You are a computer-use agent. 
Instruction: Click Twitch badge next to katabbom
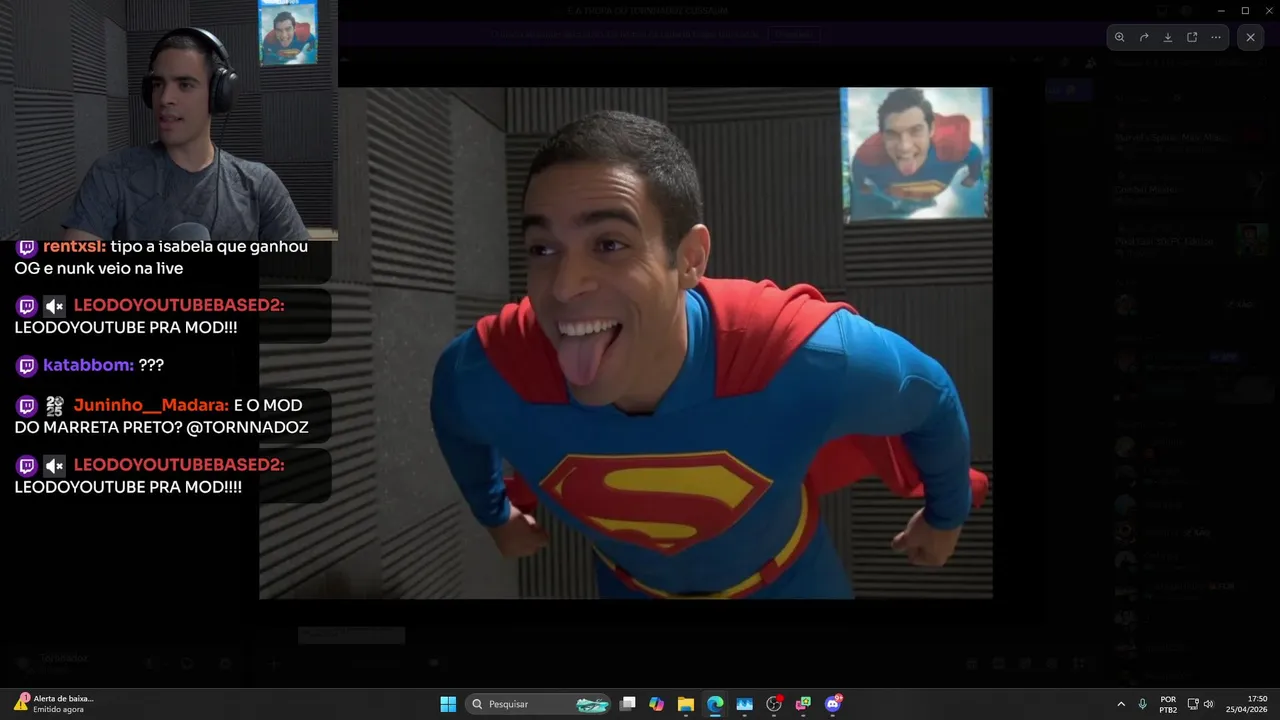[26, 366]
